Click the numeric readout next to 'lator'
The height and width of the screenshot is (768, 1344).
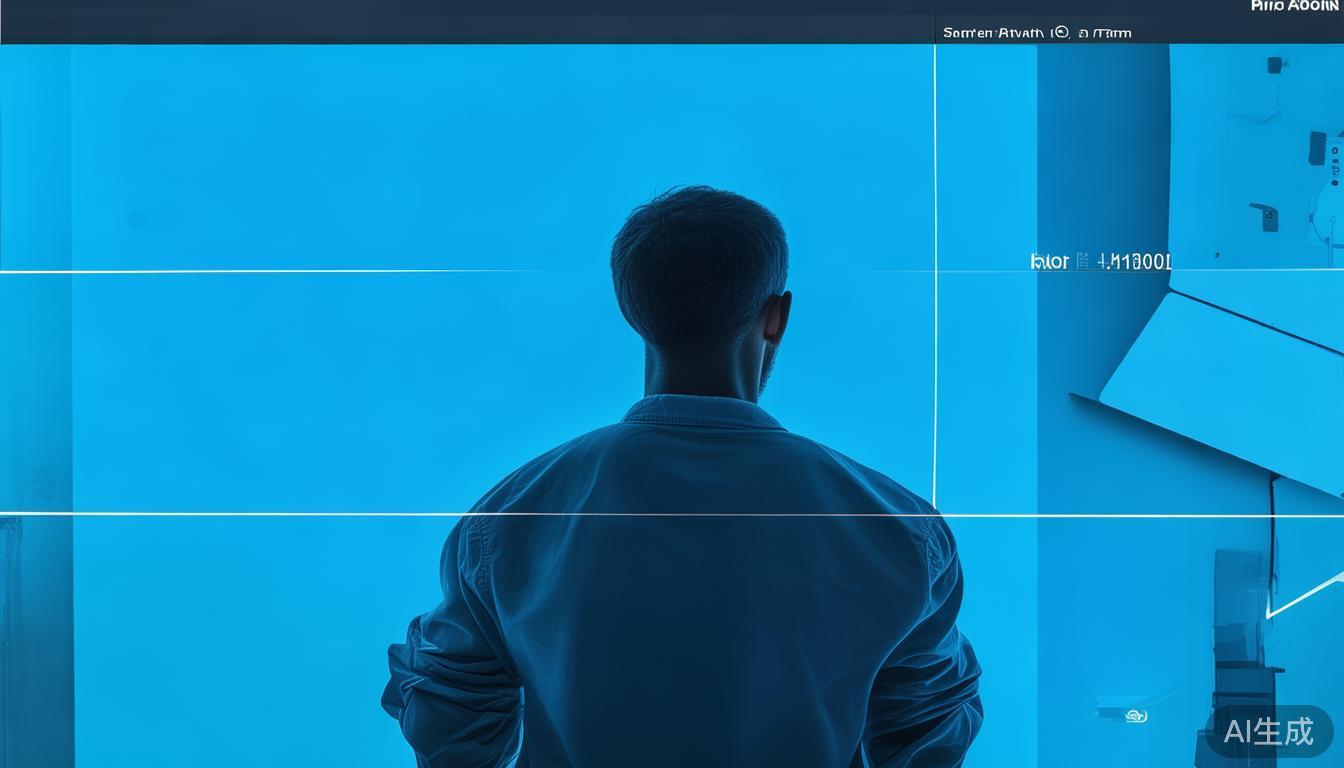[1134, 262]
